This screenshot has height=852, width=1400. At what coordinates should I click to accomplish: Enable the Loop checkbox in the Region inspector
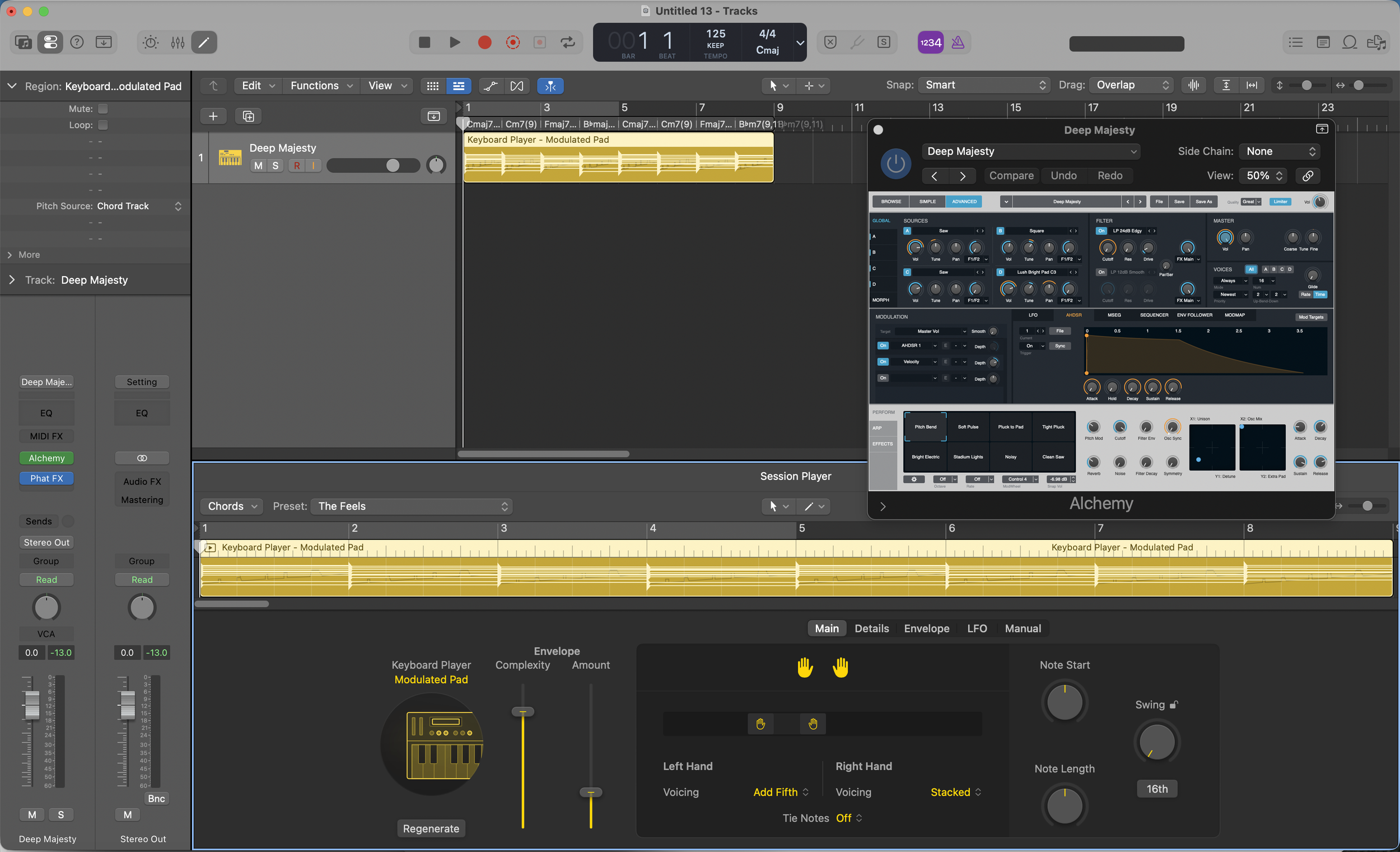tap(103, 125)
